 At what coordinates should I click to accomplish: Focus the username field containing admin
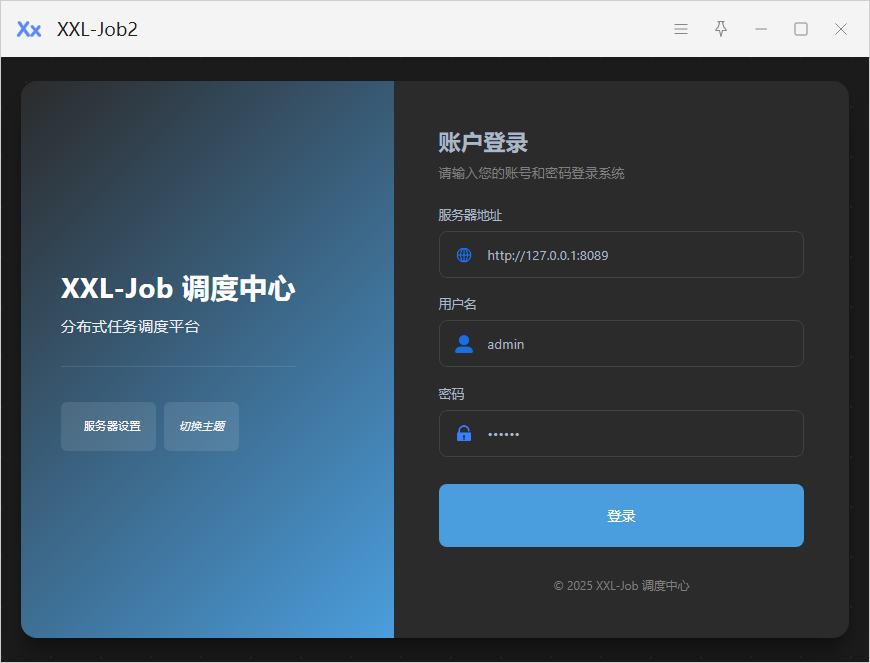[621, 343]
